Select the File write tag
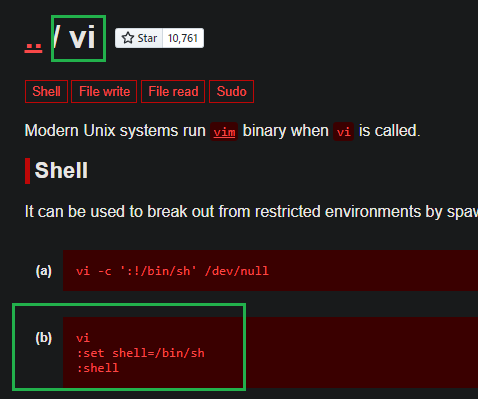The width and height of the screenshot is (478, 399). tap(104, 91)
